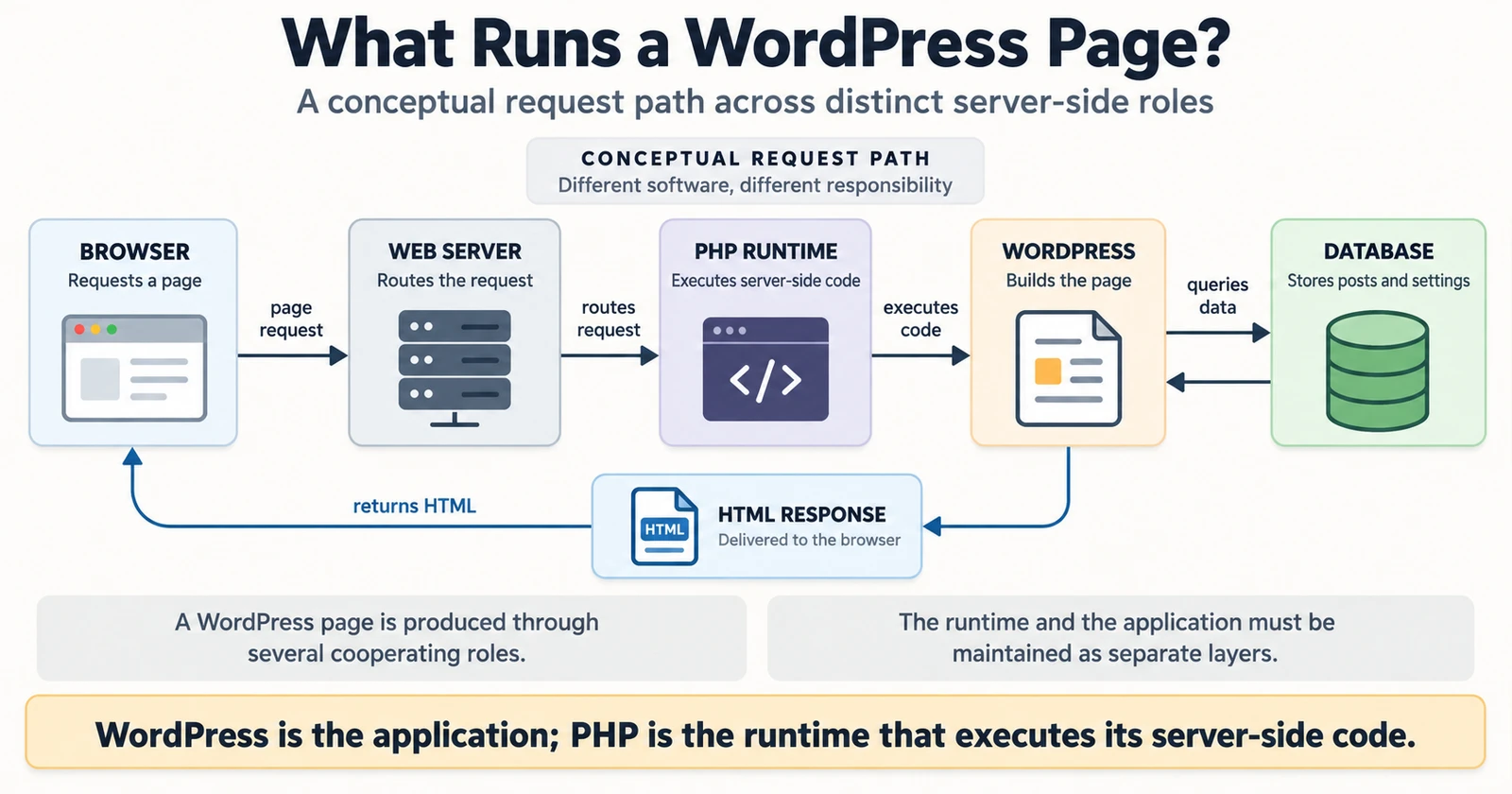Click the green database cylinder icon

click(x=1378, y=371)
